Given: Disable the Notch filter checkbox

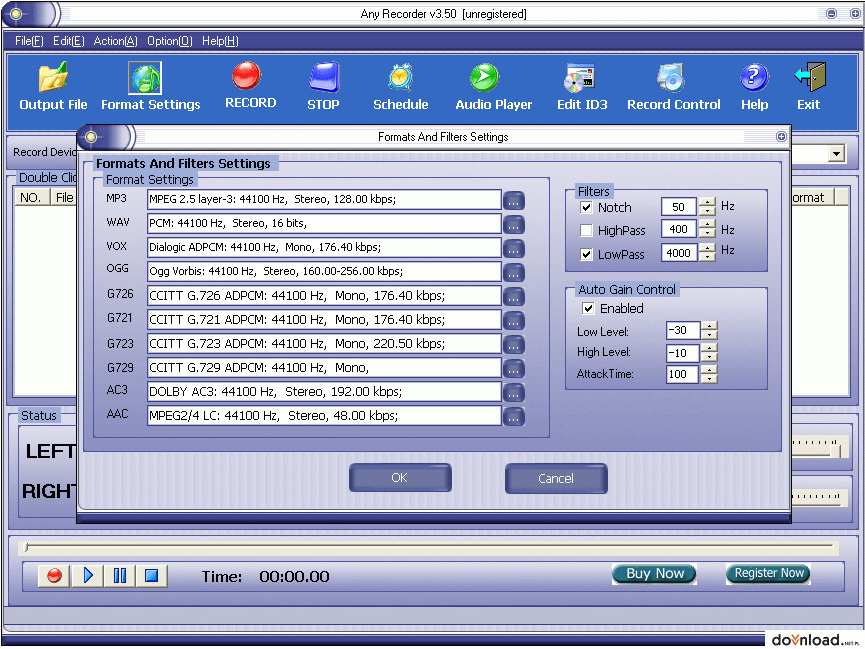Looking at the screenshot, I should tap(586, 208).
